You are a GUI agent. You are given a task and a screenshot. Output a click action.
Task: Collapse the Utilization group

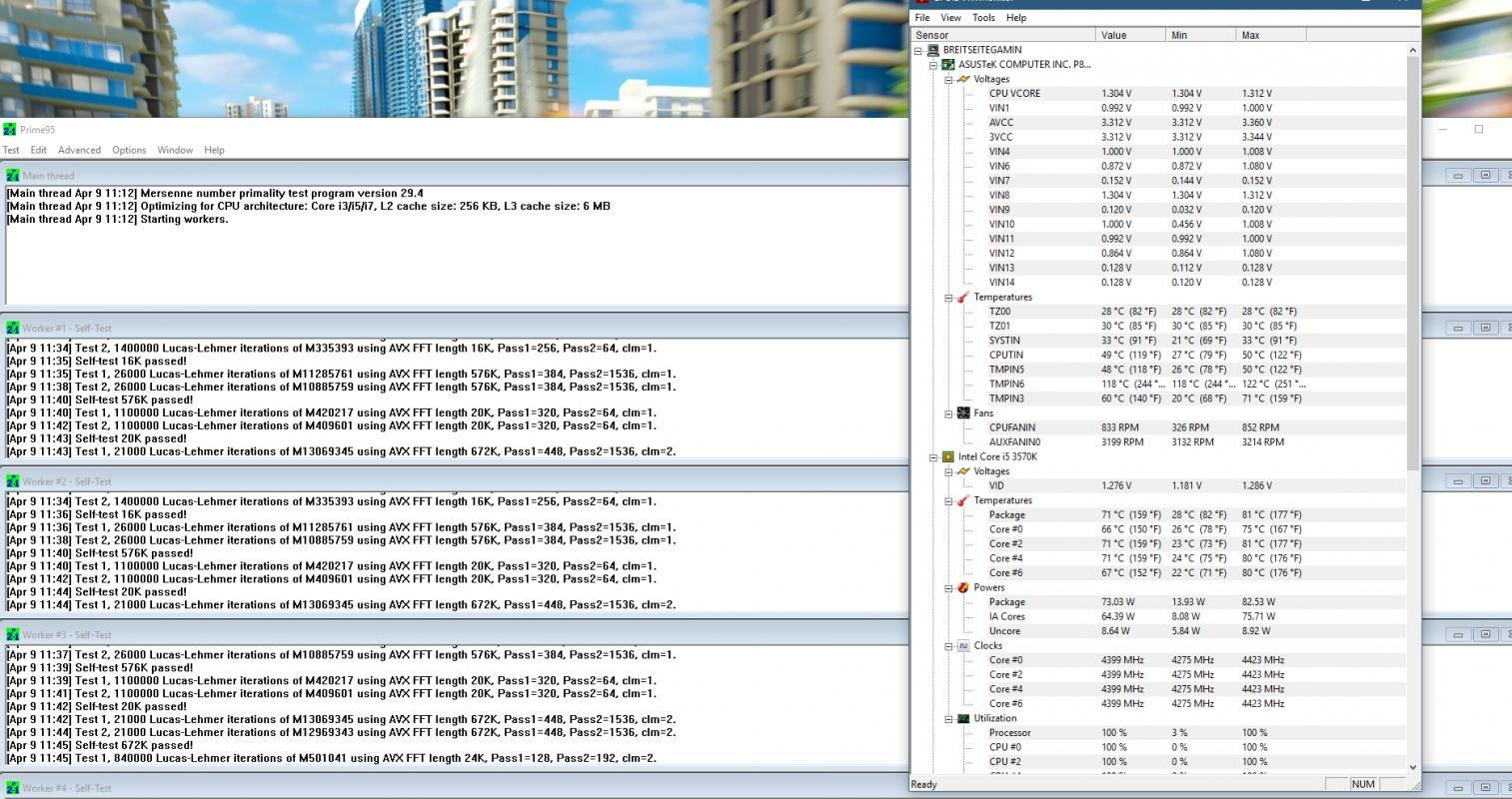(949, 718)
